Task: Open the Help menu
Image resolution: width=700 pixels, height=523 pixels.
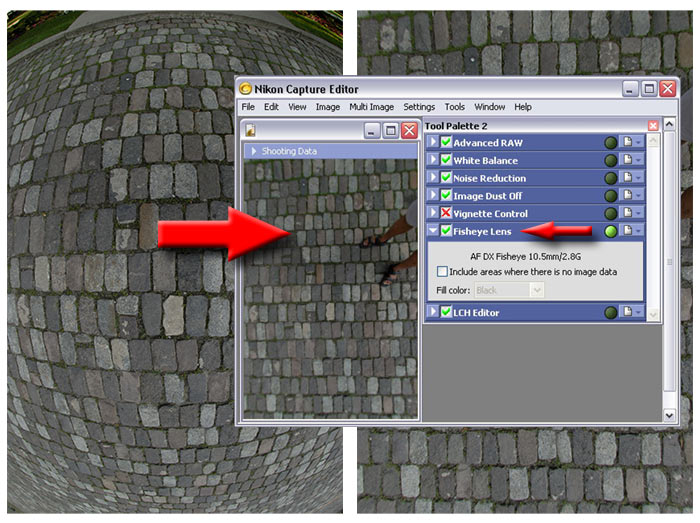Action: (x=523, y=107)
